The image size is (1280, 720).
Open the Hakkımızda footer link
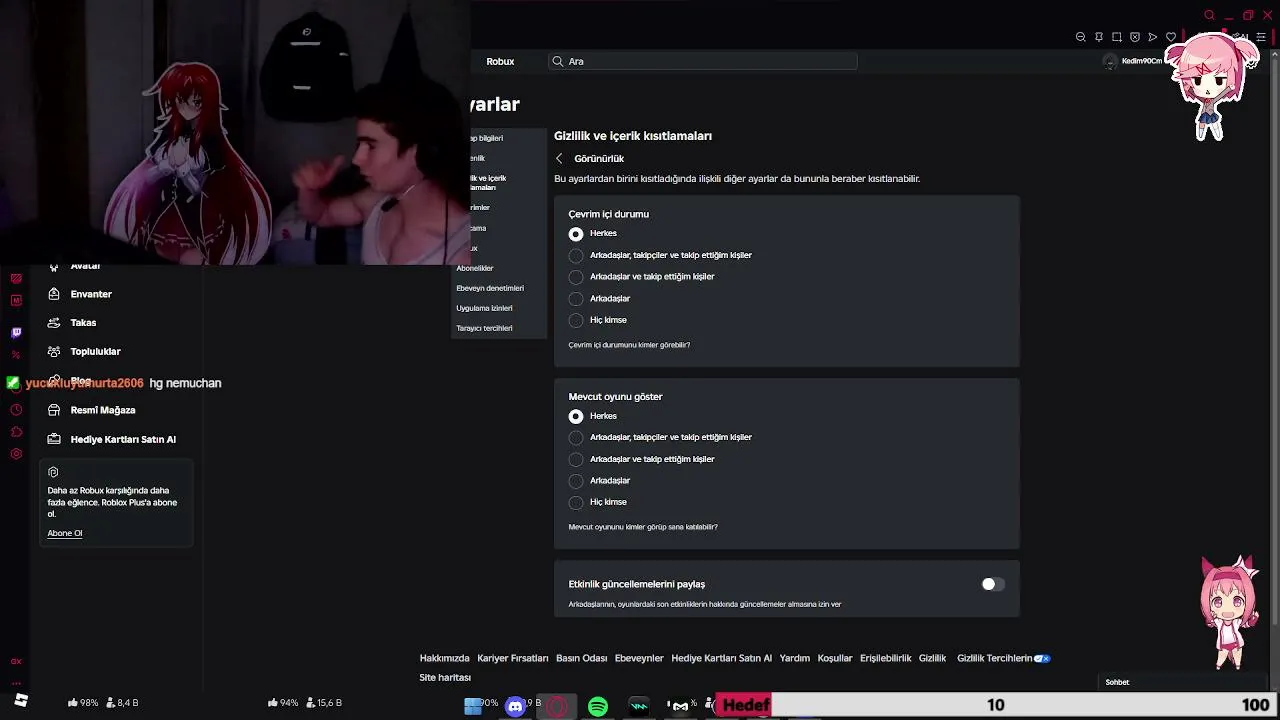coord(444,658)
